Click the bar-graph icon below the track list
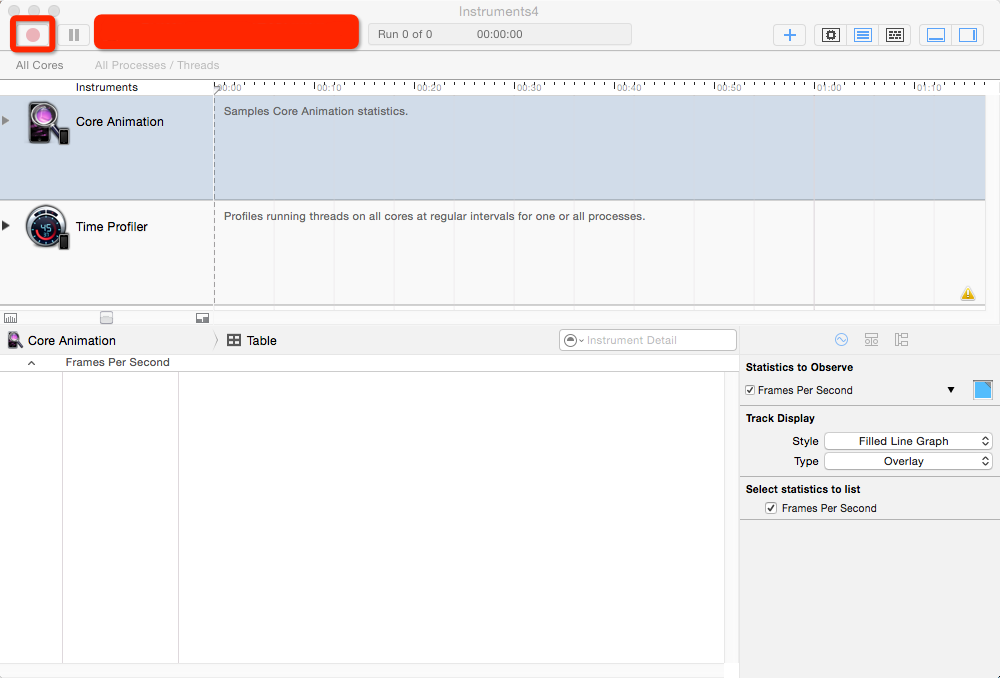Viewport: 1000px width, 678px height. 11,318
